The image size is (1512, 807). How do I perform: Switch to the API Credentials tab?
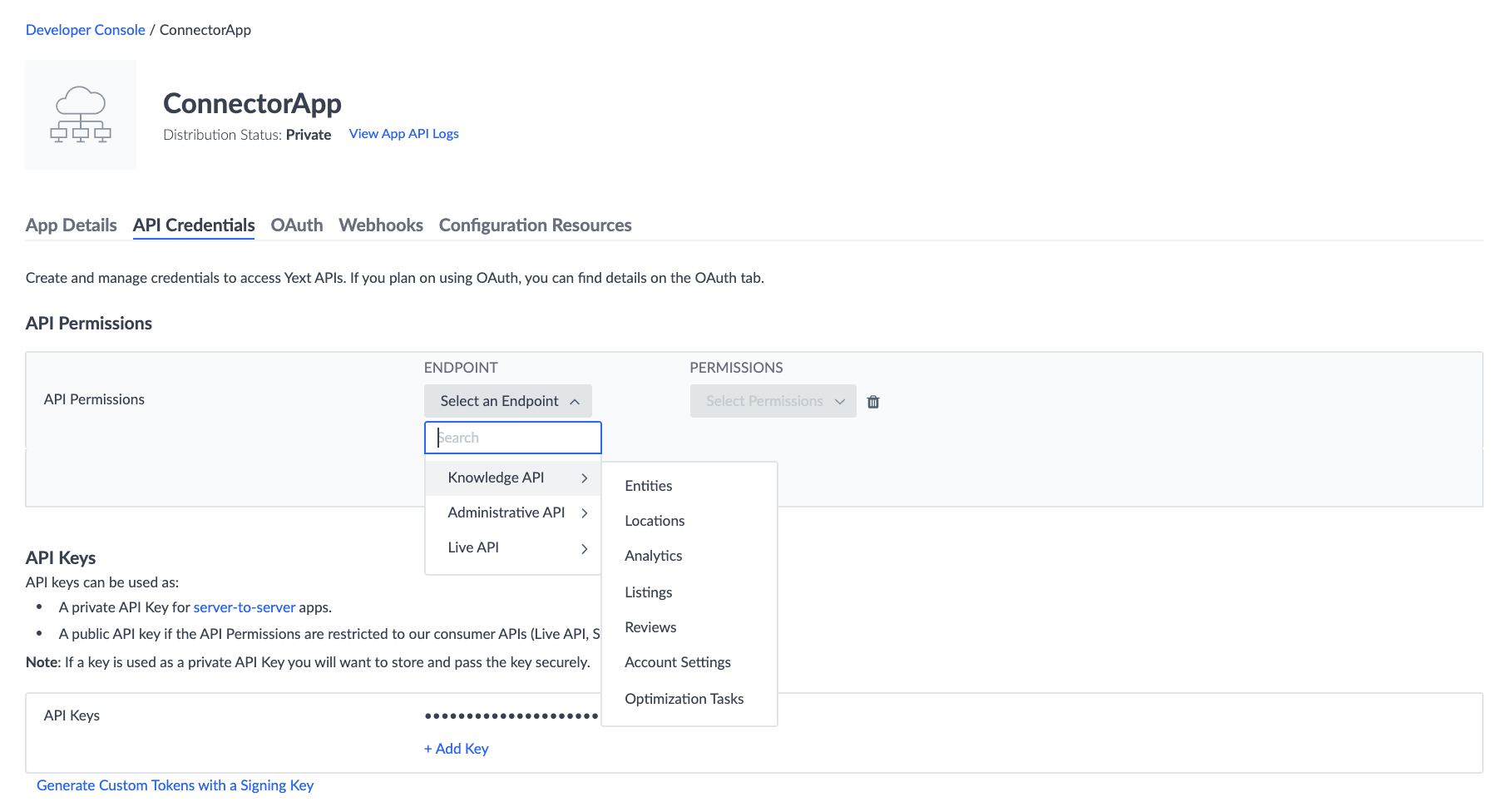tap(194, 225)
